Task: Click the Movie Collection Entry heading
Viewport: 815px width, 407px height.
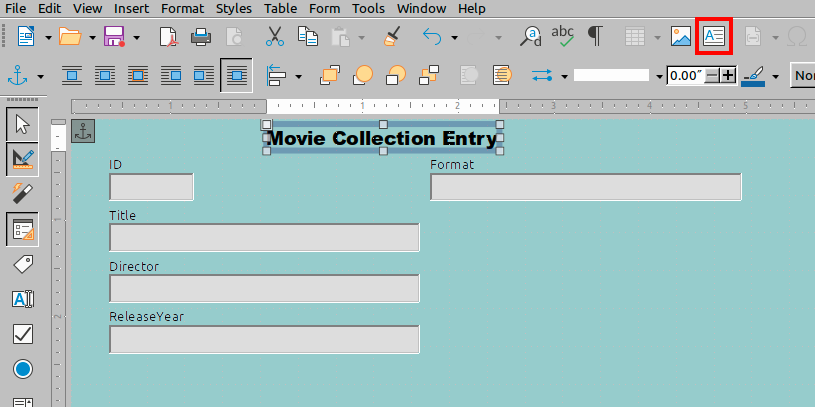Action: [x=382, y=138]
